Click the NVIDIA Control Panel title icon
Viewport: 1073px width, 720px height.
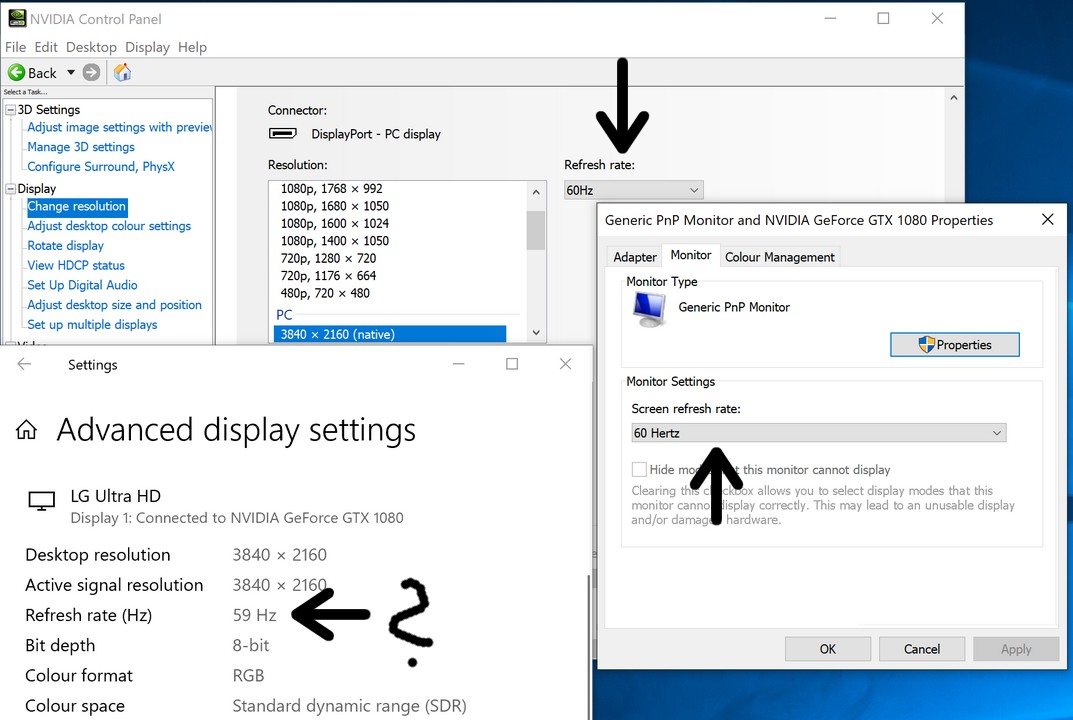tap(17, 18)
